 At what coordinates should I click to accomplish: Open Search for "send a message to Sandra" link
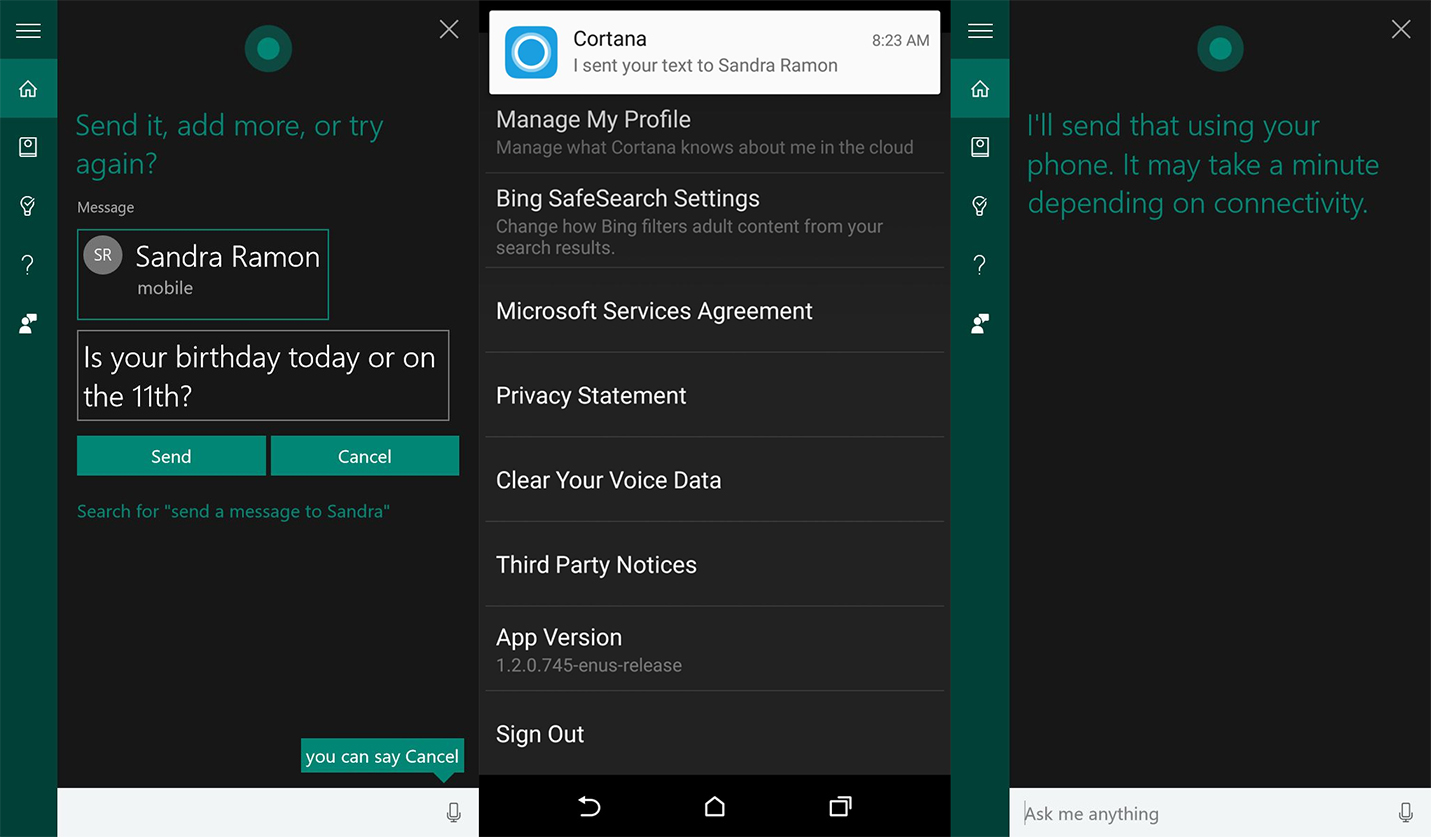tap(233, 511)
